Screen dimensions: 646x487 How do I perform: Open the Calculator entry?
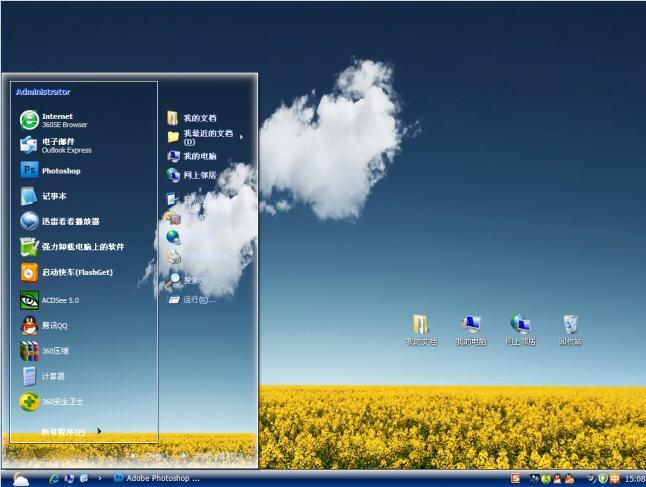coord(43,376)
